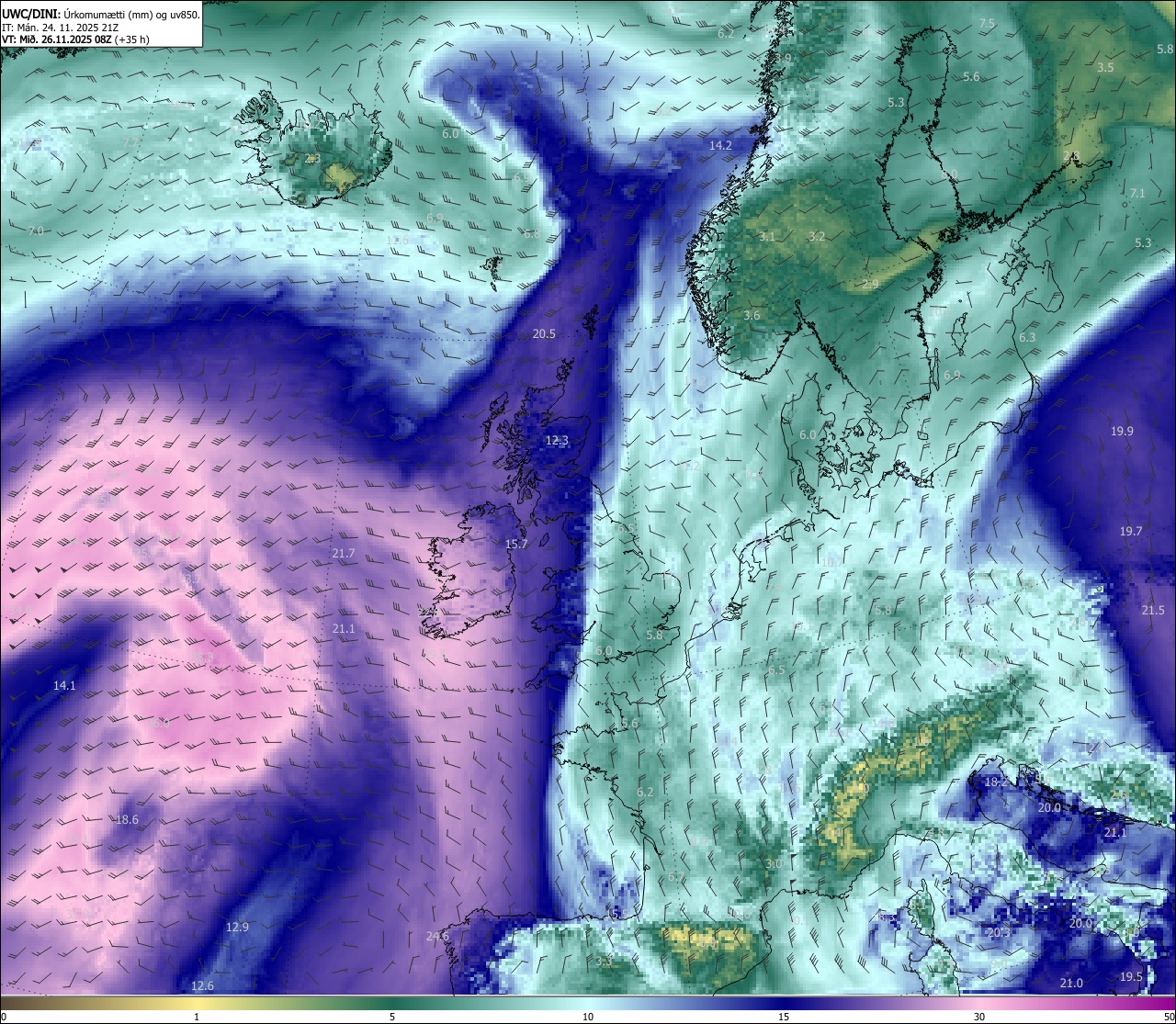
Task: Click the 19.5 value in the bottom right corner
Action: [1131, 976]
